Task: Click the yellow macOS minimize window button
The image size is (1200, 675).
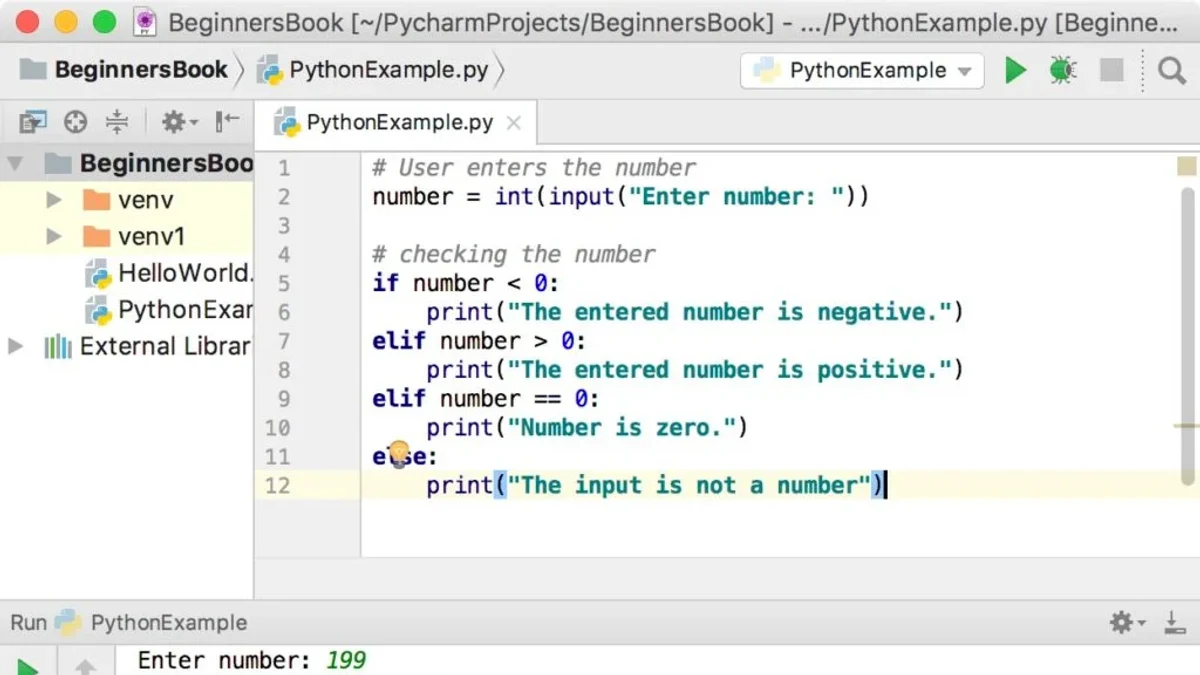Action: [x=66, y=21]
